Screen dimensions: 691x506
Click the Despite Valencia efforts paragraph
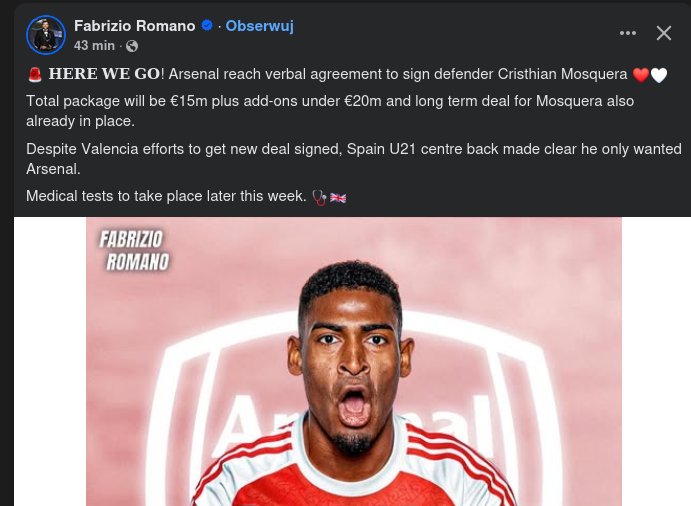pyautogui.click(x=354, y=159)
